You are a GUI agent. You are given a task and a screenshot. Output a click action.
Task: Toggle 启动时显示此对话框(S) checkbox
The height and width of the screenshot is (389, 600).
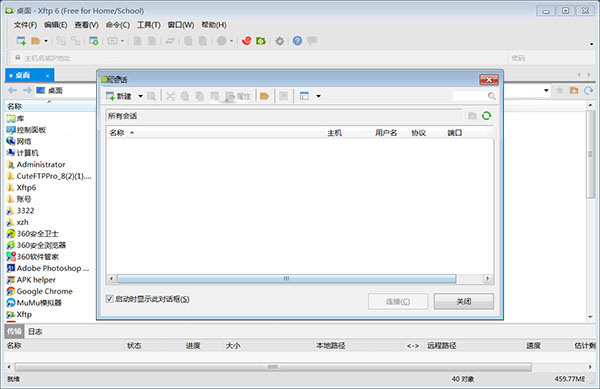tap(110, 299)
